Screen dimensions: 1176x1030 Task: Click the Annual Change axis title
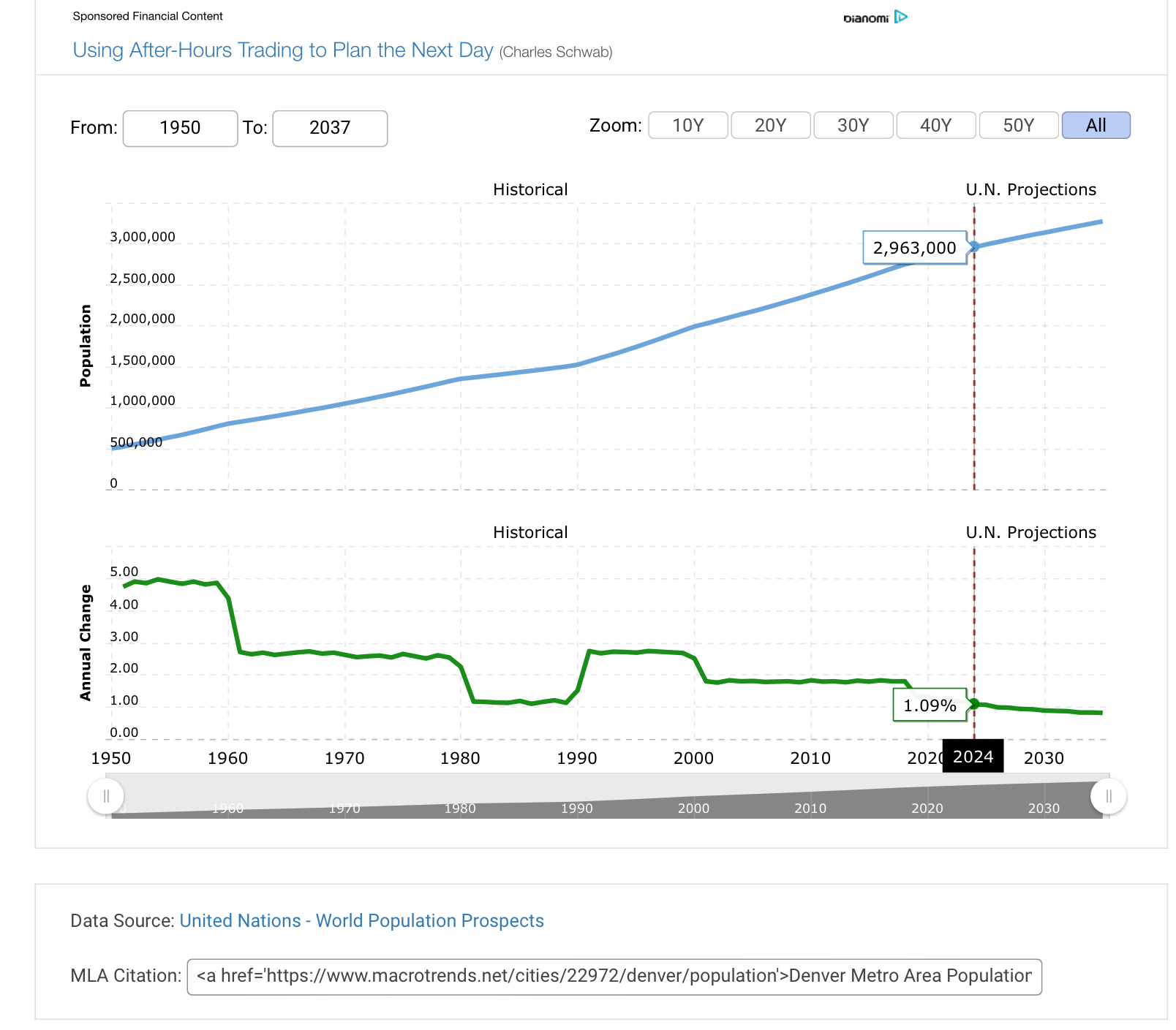click(86, 643)
